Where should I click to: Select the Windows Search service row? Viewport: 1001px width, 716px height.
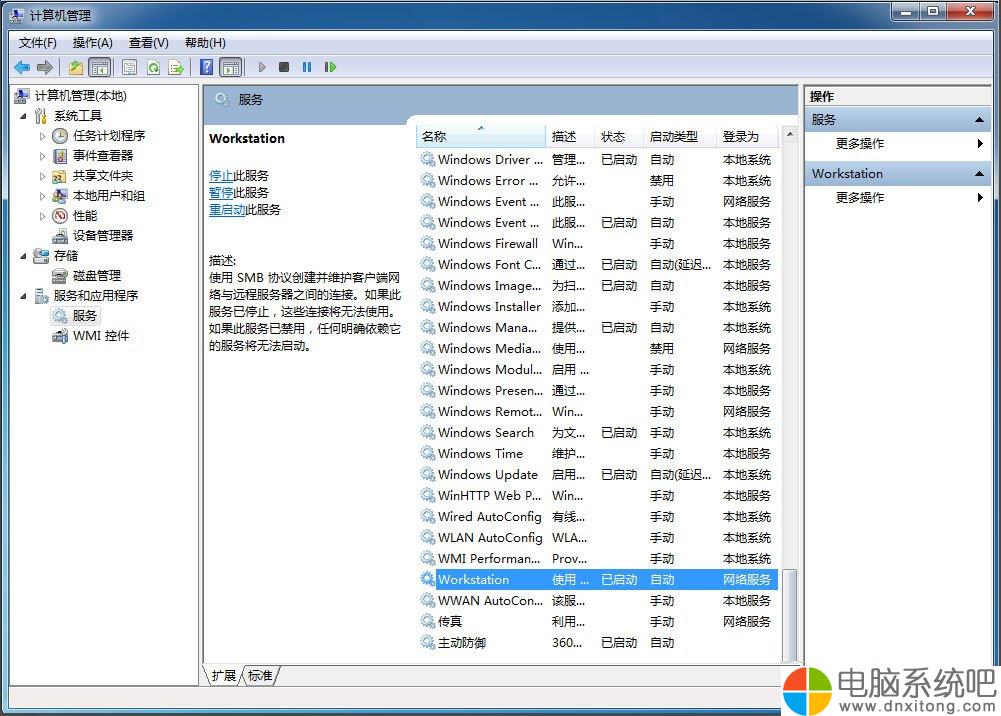(x=597, y=433)
